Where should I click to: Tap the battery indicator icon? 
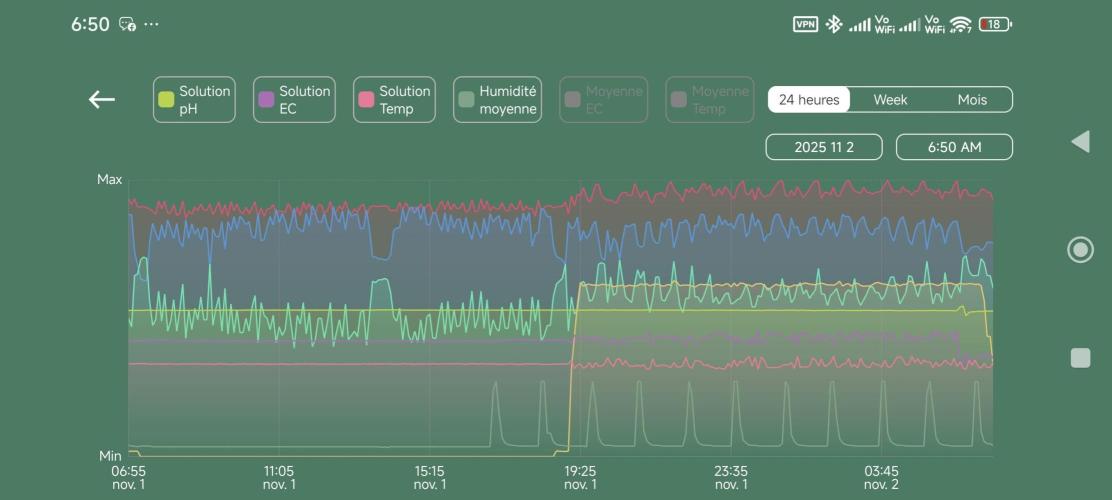[x=995, y=24]
